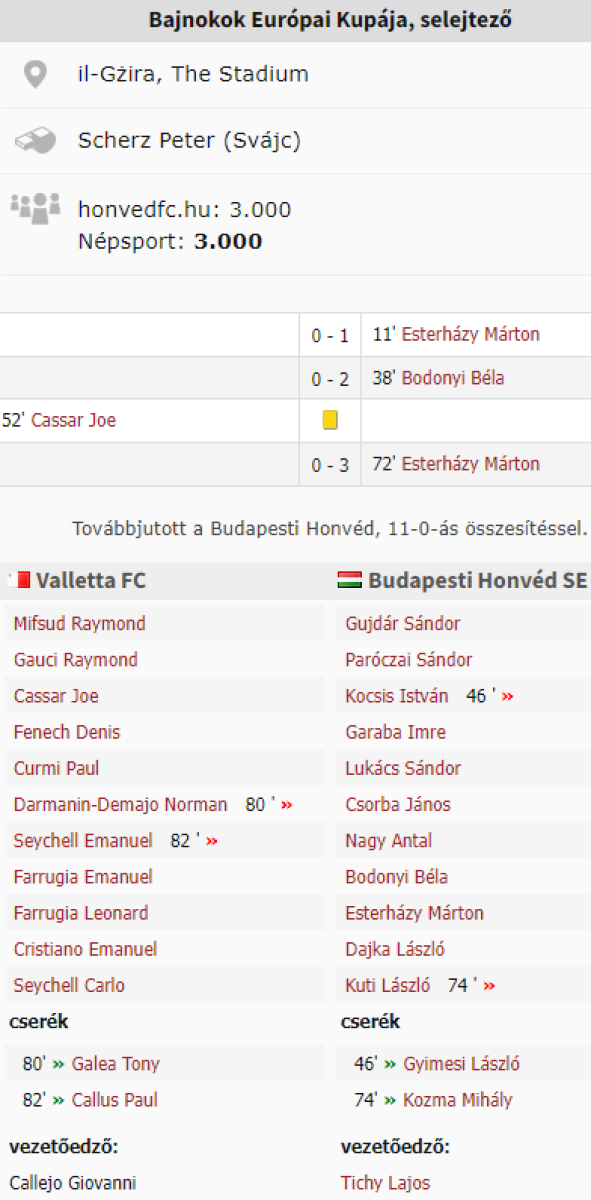591x1200 pixels.
Task: Open Gujdár Sándor player page
Action: [403, 624]
